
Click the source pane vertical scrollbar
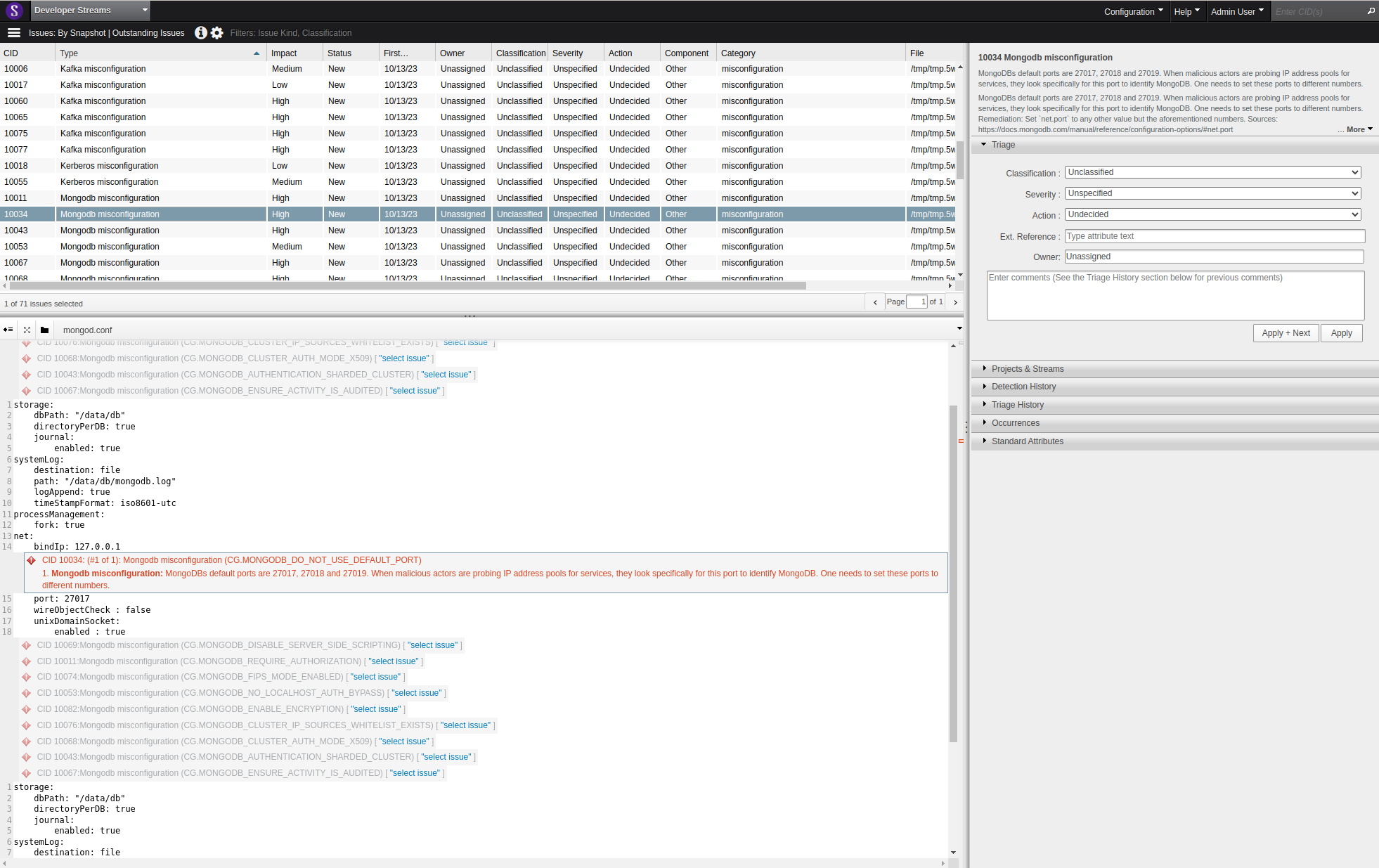click(953, 574)
